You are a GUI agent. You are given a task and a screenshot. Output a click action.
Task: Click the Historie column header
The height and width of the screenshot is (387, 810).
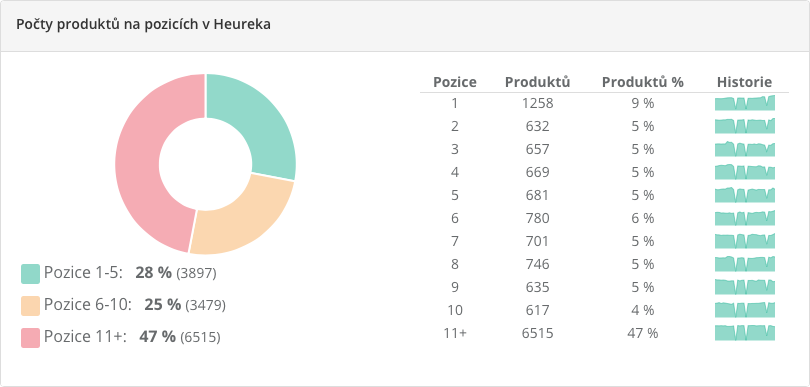(x=744, y=82)
